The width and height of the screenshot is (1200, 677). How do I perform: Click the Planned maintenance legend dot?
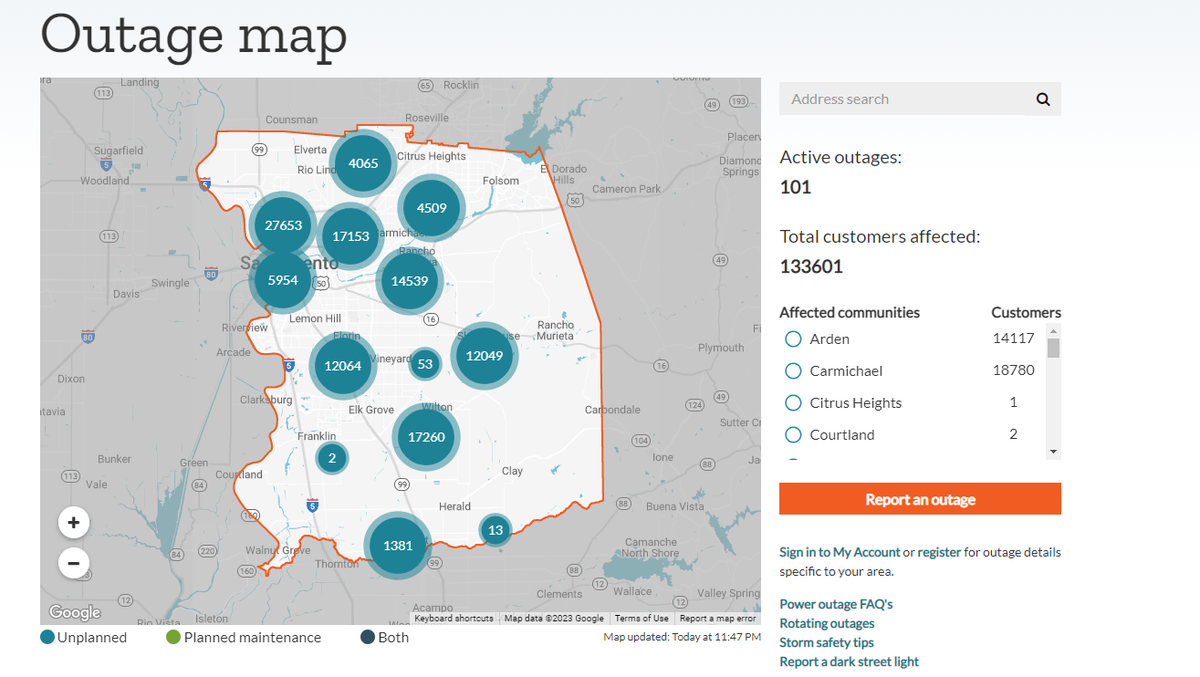[x=173, y=637]
